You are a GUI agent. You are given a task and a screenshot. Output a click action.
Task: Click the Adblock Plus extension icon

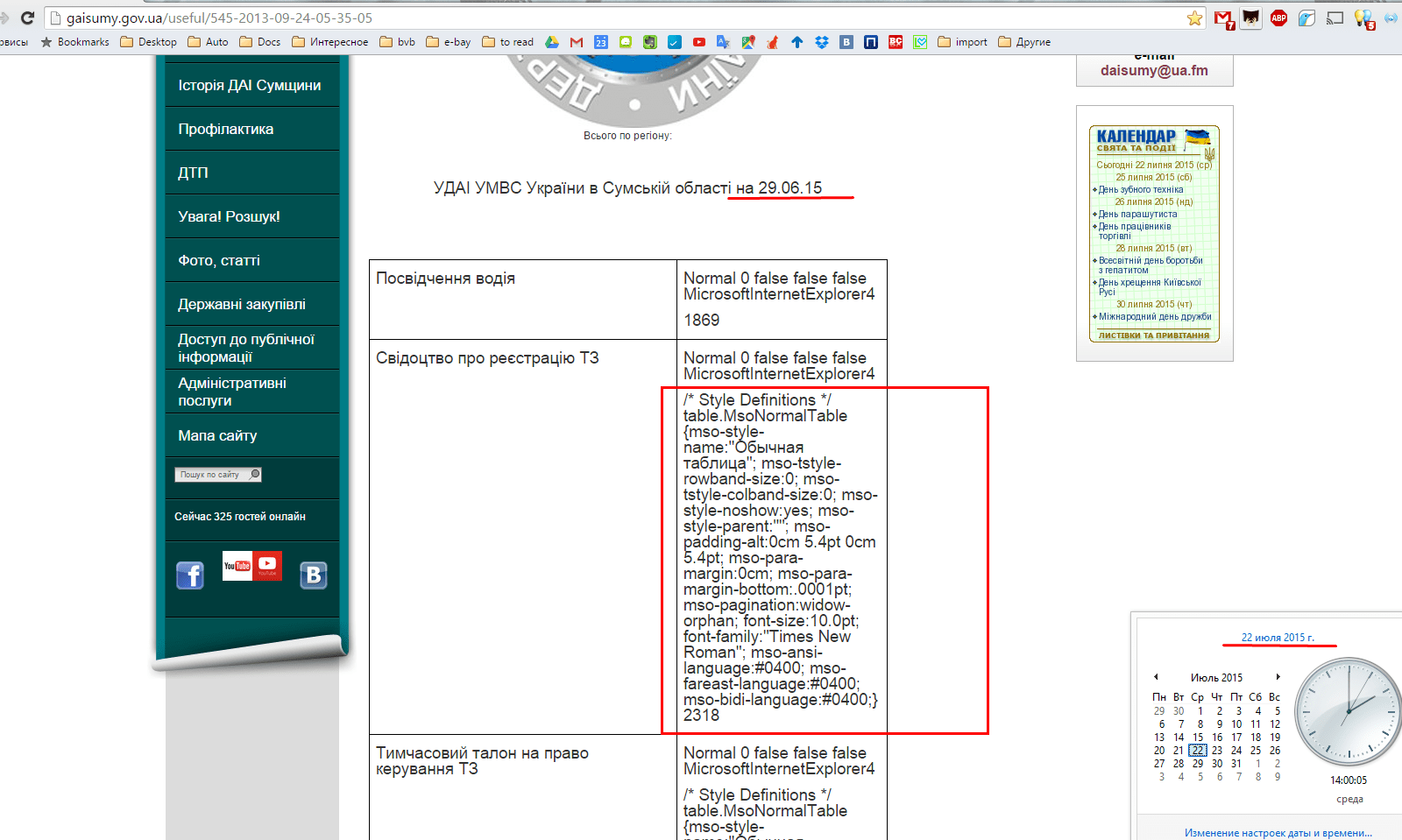click(1278, 18)
